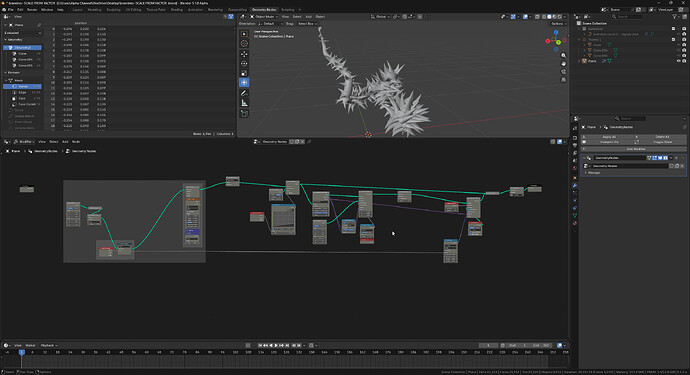
Task: Enable wireframe viewport shading mode
Action: (543, 17)
